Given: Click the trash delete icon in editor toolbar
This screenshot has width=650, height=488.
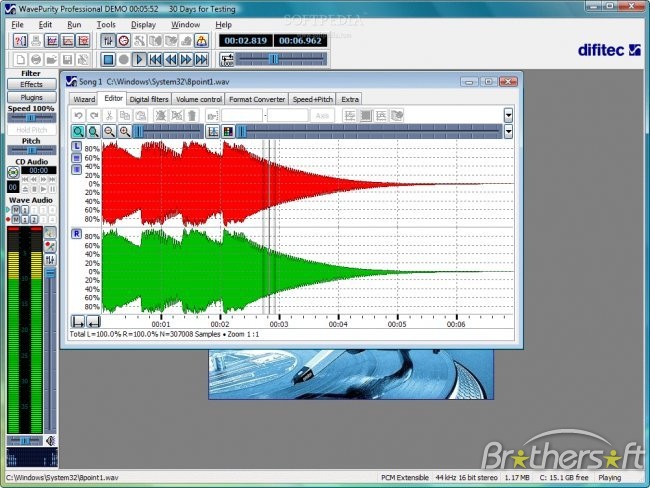Looking at the screenshot, I should pyautogui.click(x=192, y=116).
